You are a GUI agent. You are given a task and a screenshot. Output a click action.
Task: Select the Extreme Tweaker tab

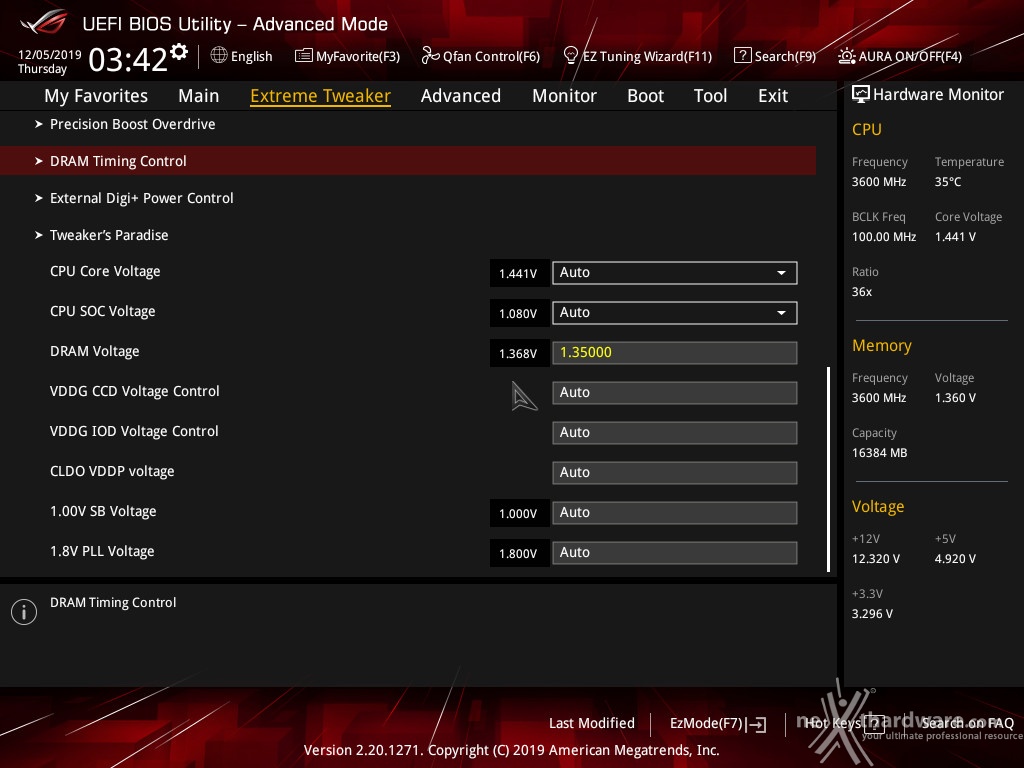[320, 95]
